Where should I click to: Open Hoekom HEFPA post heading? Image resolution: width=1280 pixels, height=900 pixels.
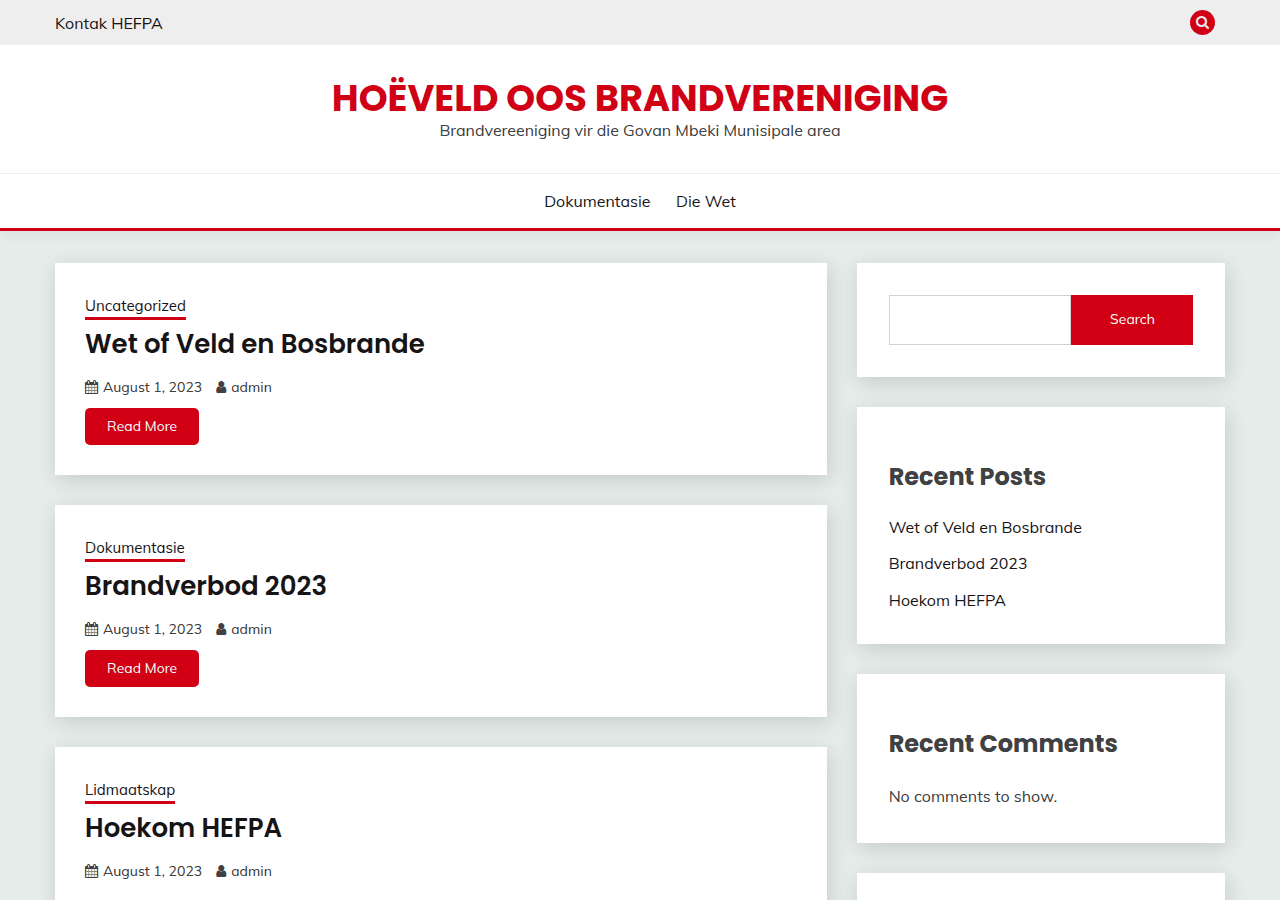183,827
